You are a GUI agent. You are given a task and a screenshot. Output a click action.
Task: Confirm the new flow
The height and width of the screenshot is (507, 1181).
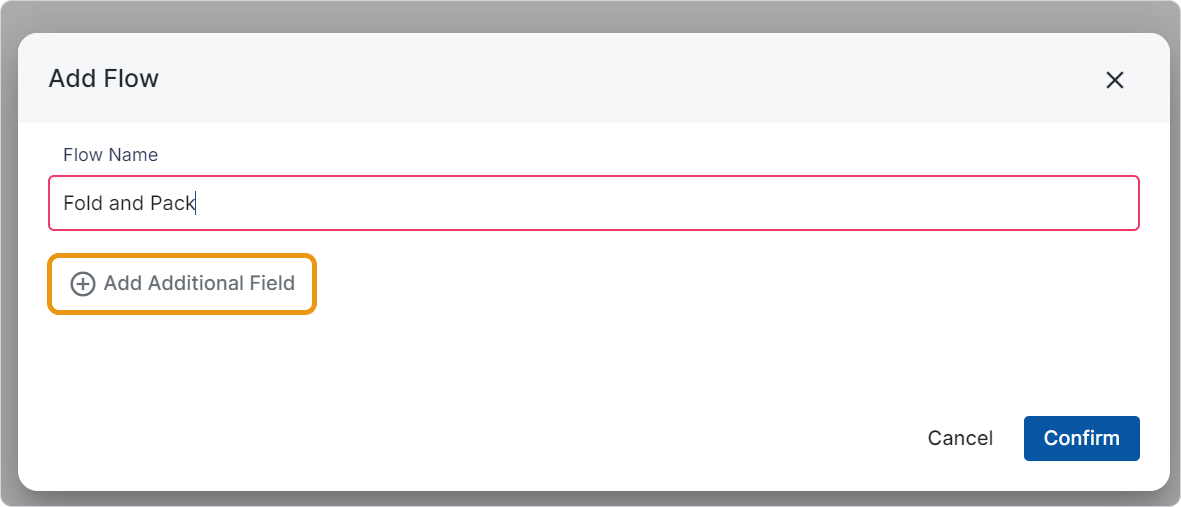pos(1082,438)
